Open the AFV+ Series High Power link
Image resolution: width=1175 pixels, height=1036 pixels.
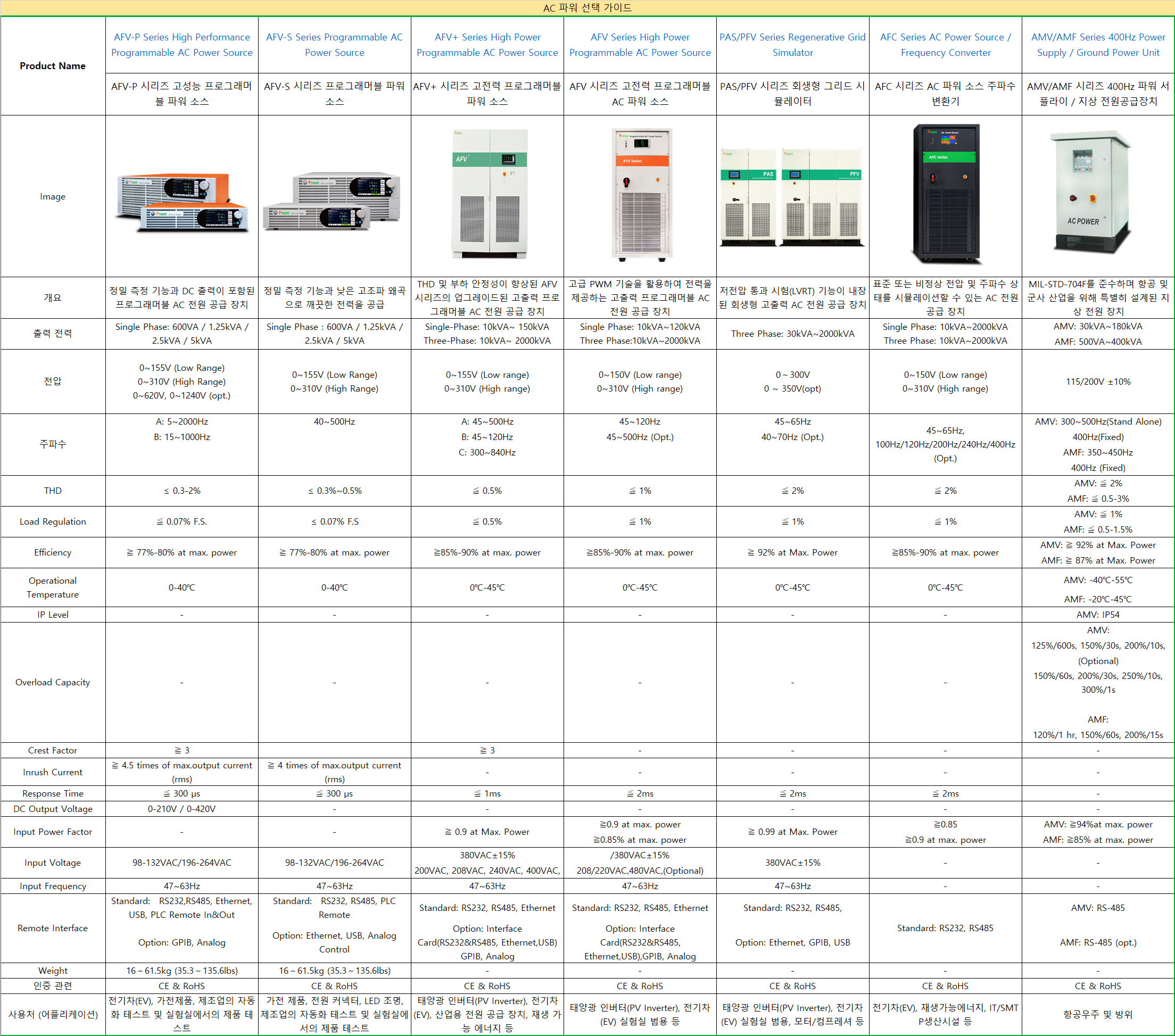click(x=487, y=45)
